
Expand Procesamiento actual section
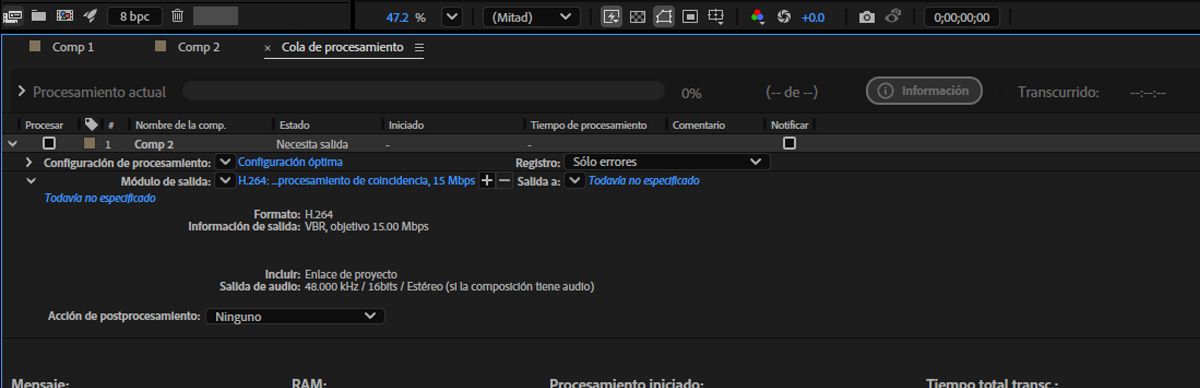(x=22, y=92)
